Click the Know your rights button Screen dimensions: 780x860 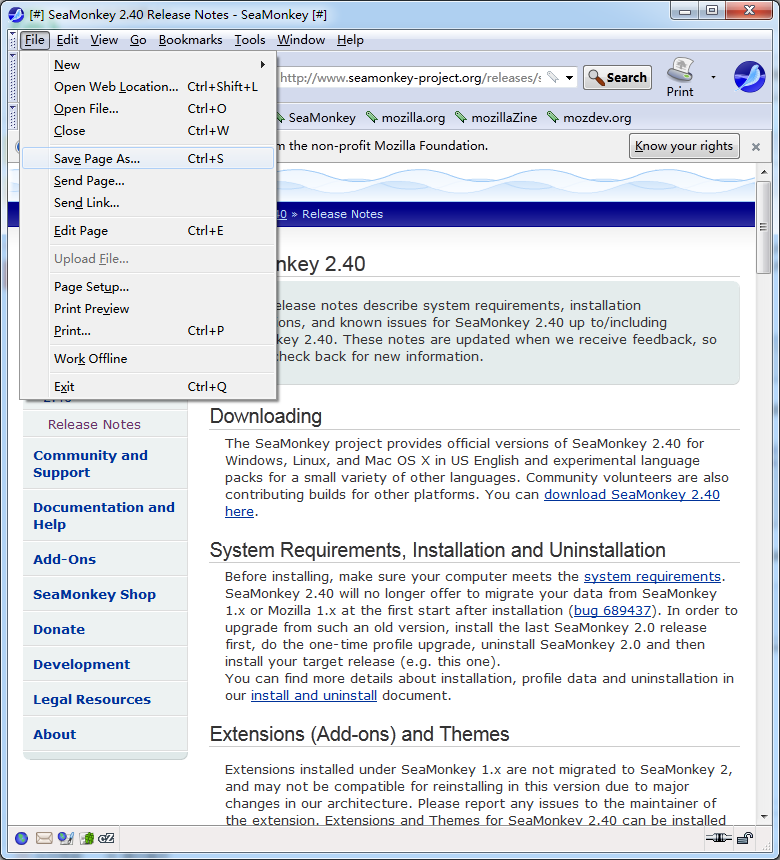coord(684,146)
